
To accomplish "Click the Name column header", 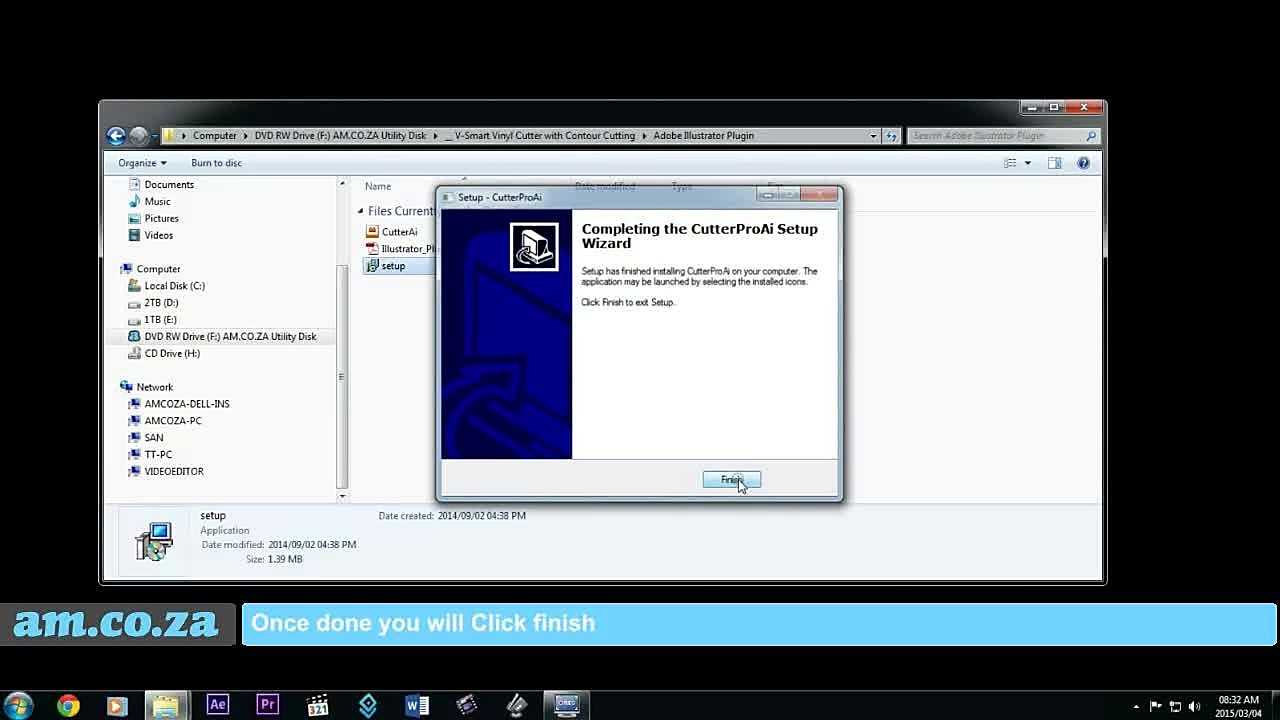I will pos(378,186).
